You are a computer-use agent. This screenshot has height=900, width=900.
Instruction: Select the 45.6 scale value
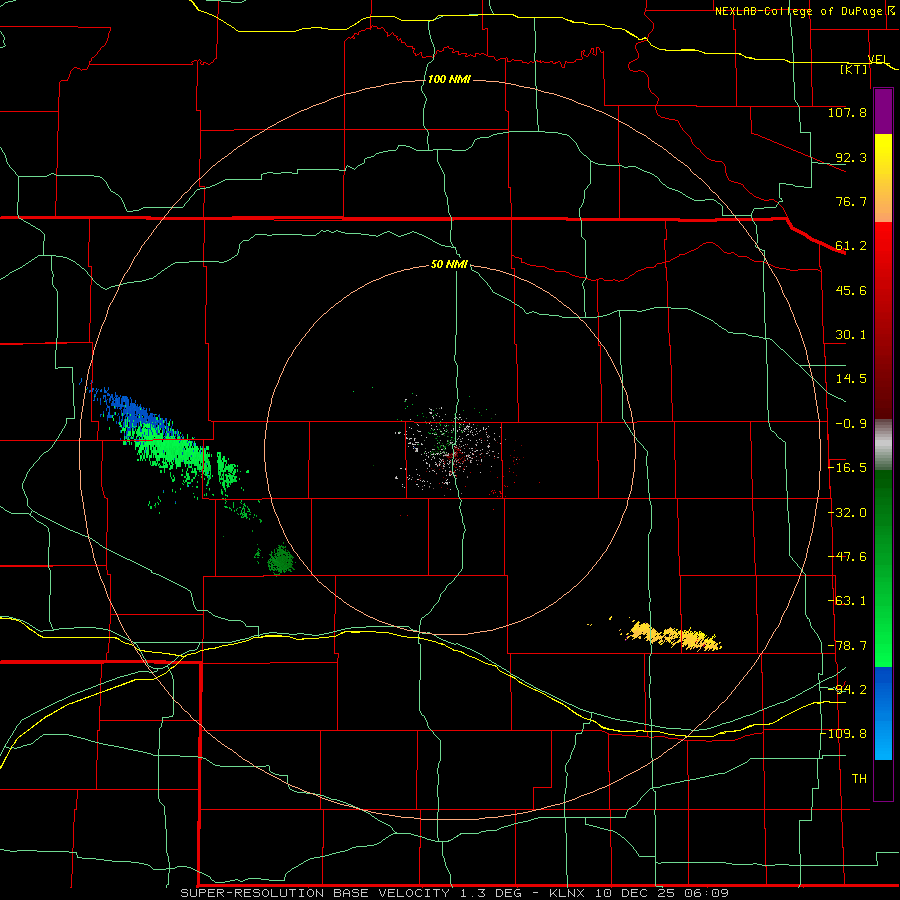851,290
